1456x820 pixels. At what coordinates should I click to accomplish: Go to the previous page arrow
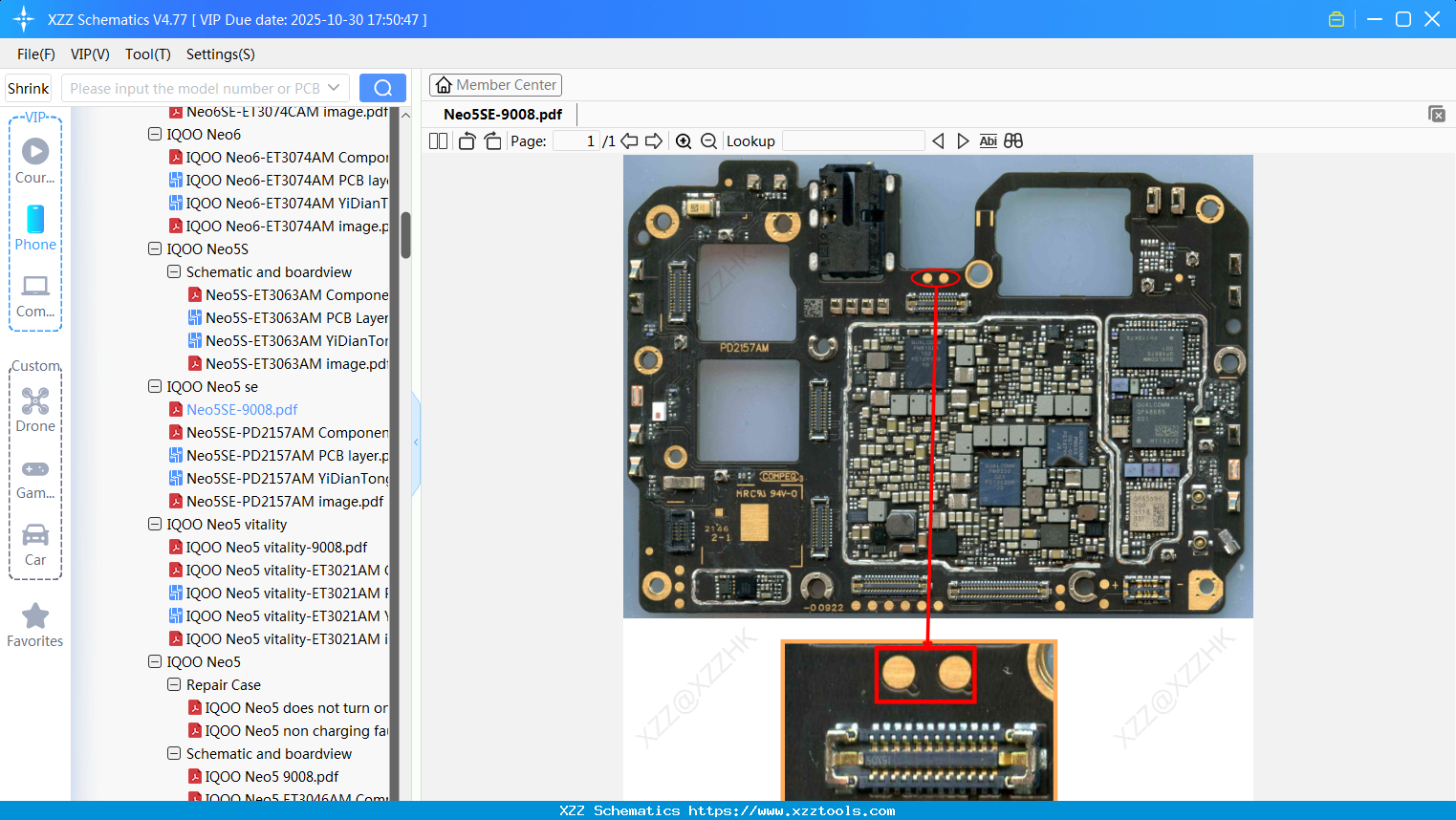(x=629, y=141)
